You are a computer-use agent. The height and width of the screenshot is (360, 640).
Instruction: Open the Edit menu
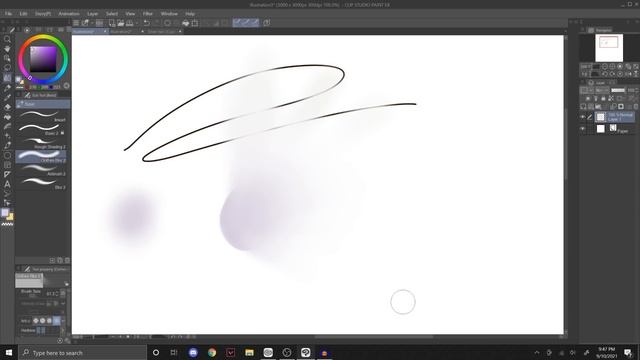(23, 13)
